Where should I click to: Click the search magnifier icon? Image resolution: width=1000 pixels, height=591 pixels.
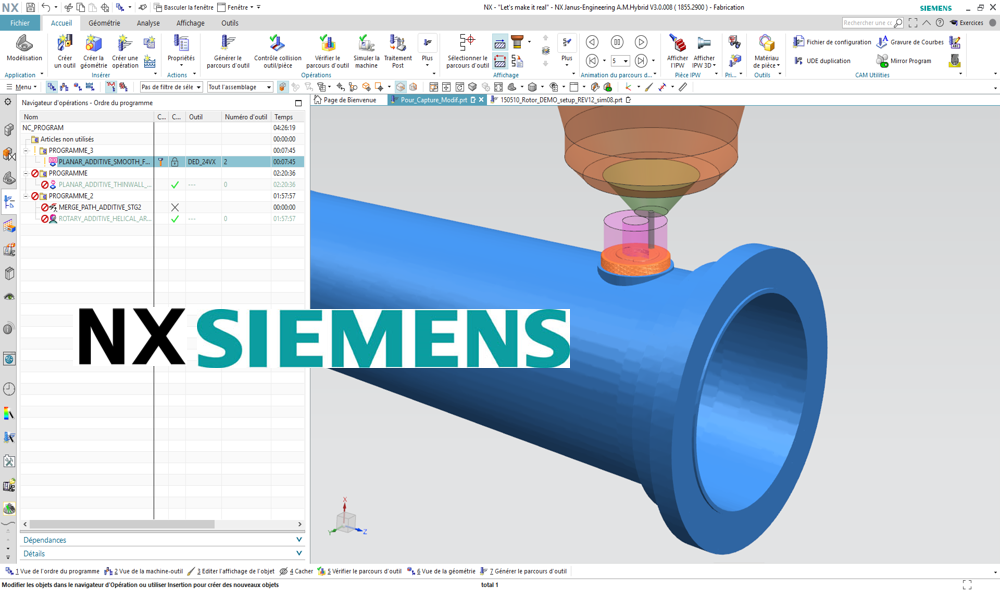click(x=898, y=22)
